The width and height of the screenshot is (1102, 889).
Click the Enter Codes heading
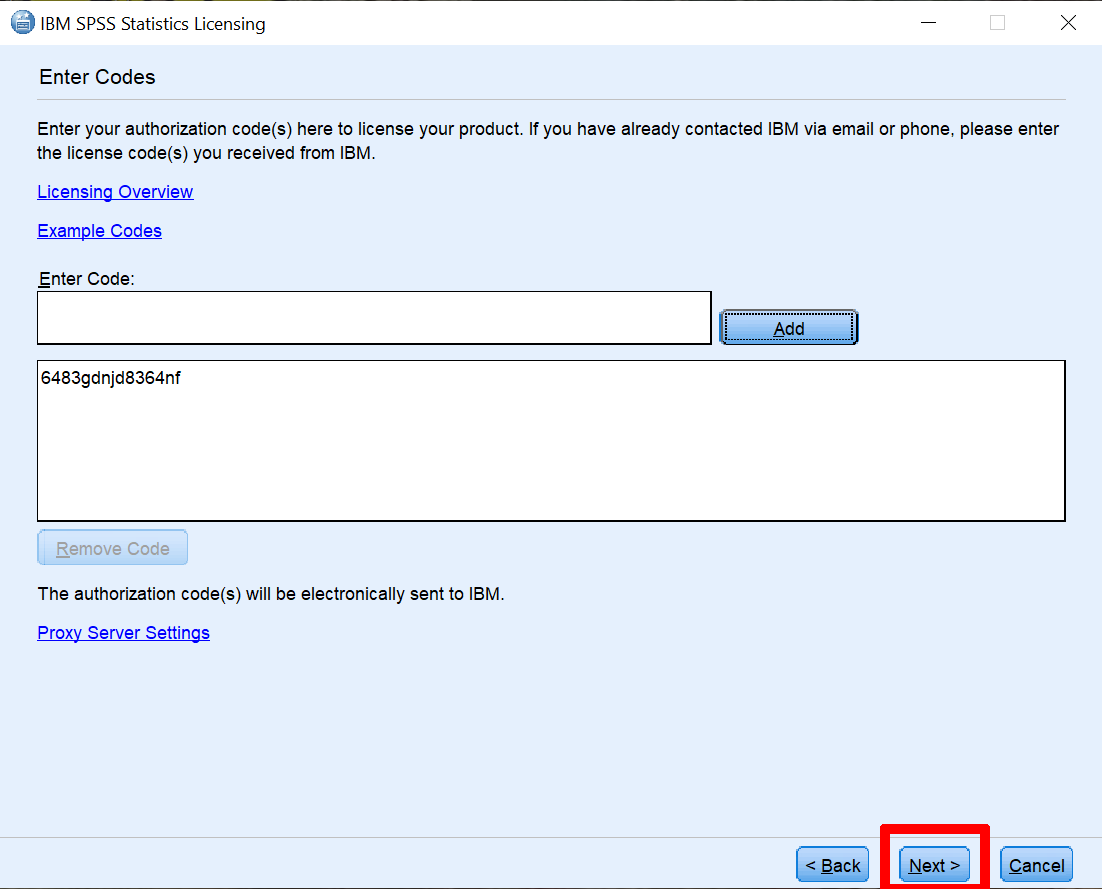tap(96, 76)
